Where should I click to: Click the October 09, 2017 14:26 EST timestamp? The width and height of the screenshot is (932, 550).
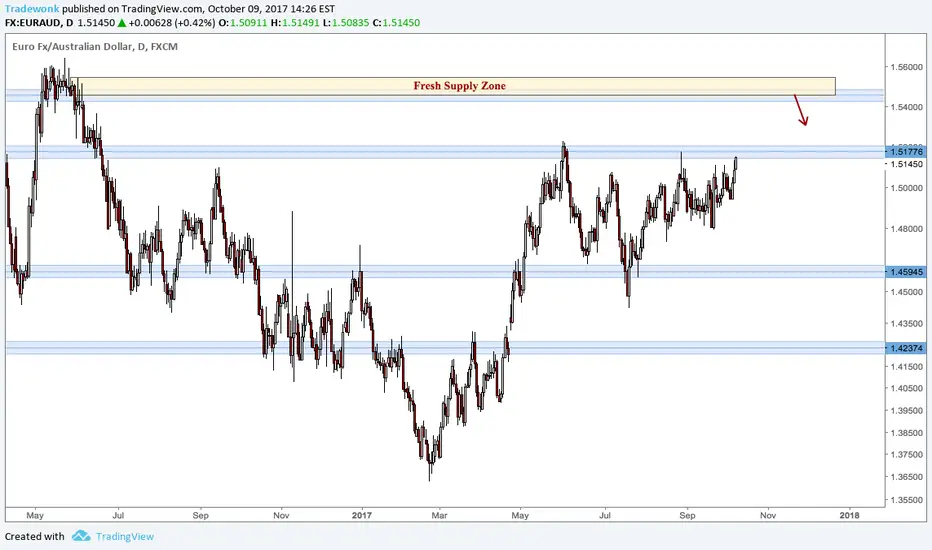click(271, 9)
